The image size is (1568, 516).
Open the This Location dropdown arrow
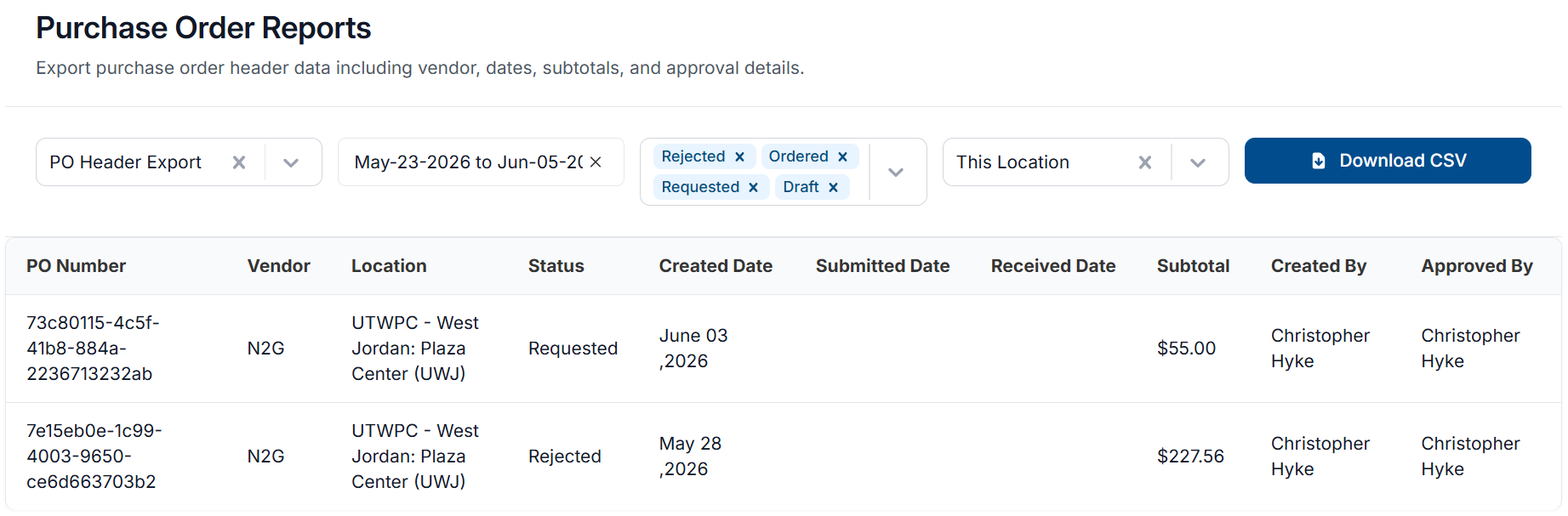(x=1198, y=162)
